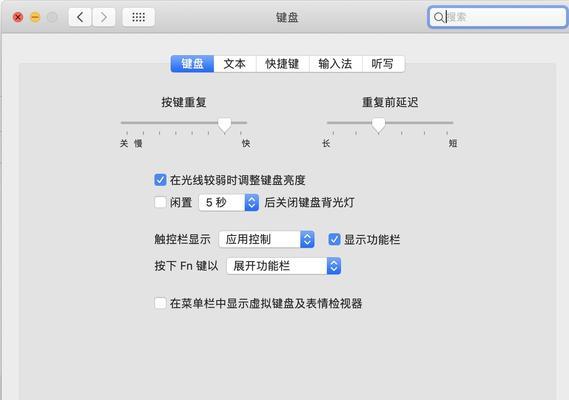The image size is (569, 400).
Task: Expand the 按下 Fn 键以 展开功能栏 dropdown
Action: coord(283,266)
